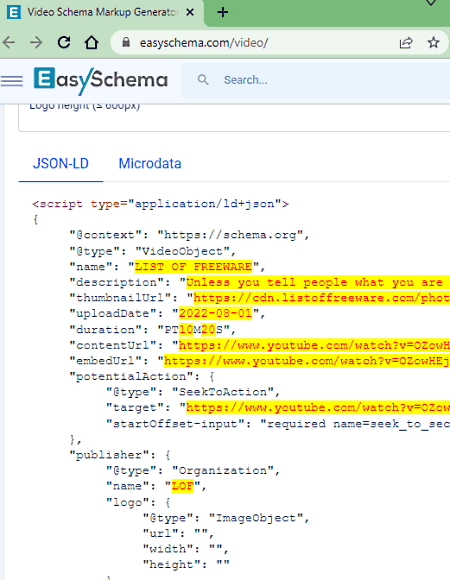Reload the easyschema page
The image size is (450, 580).
click(x=64, y=43)
